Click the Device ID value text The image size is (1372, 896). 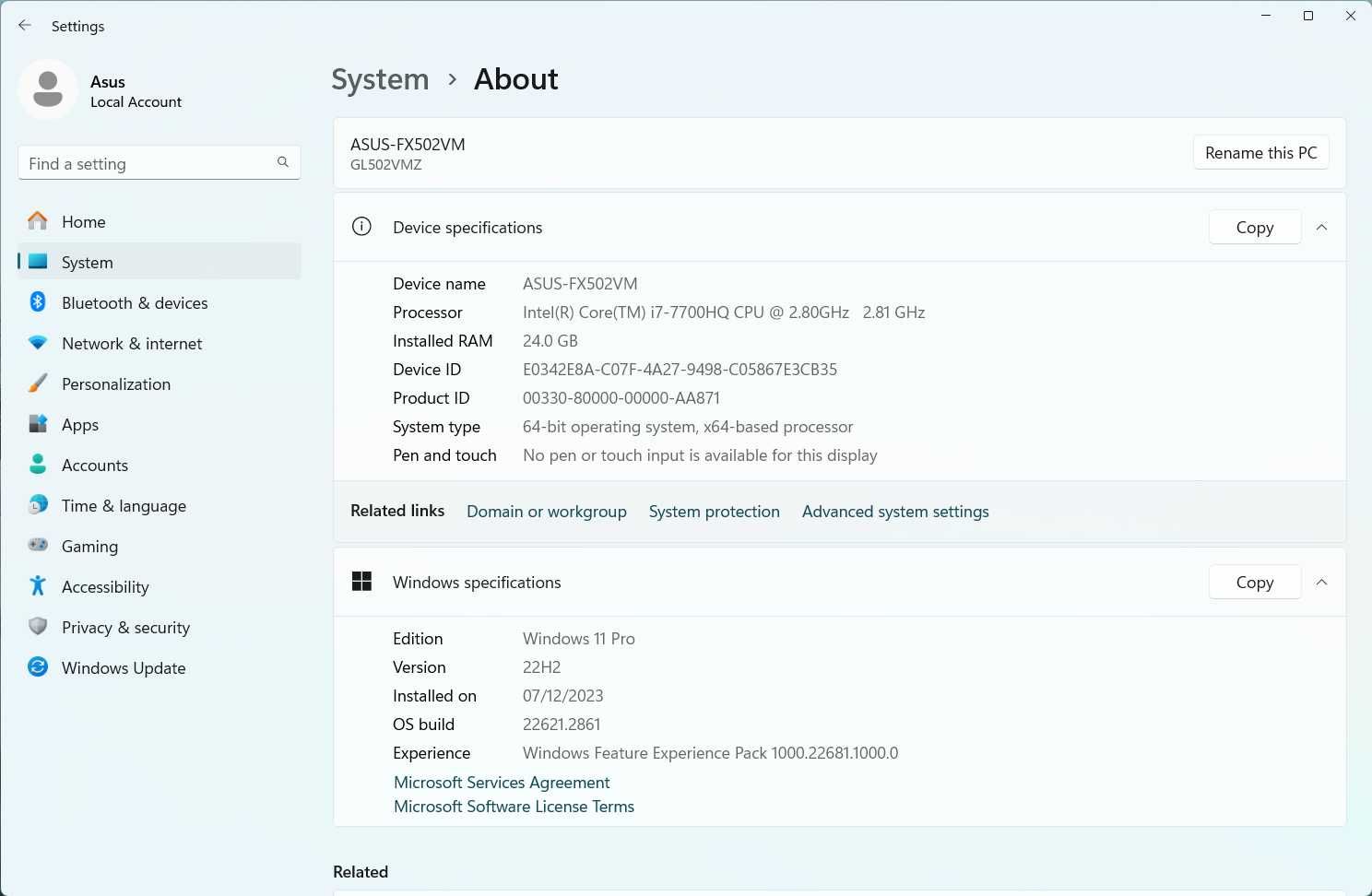[x=680, y=369]
